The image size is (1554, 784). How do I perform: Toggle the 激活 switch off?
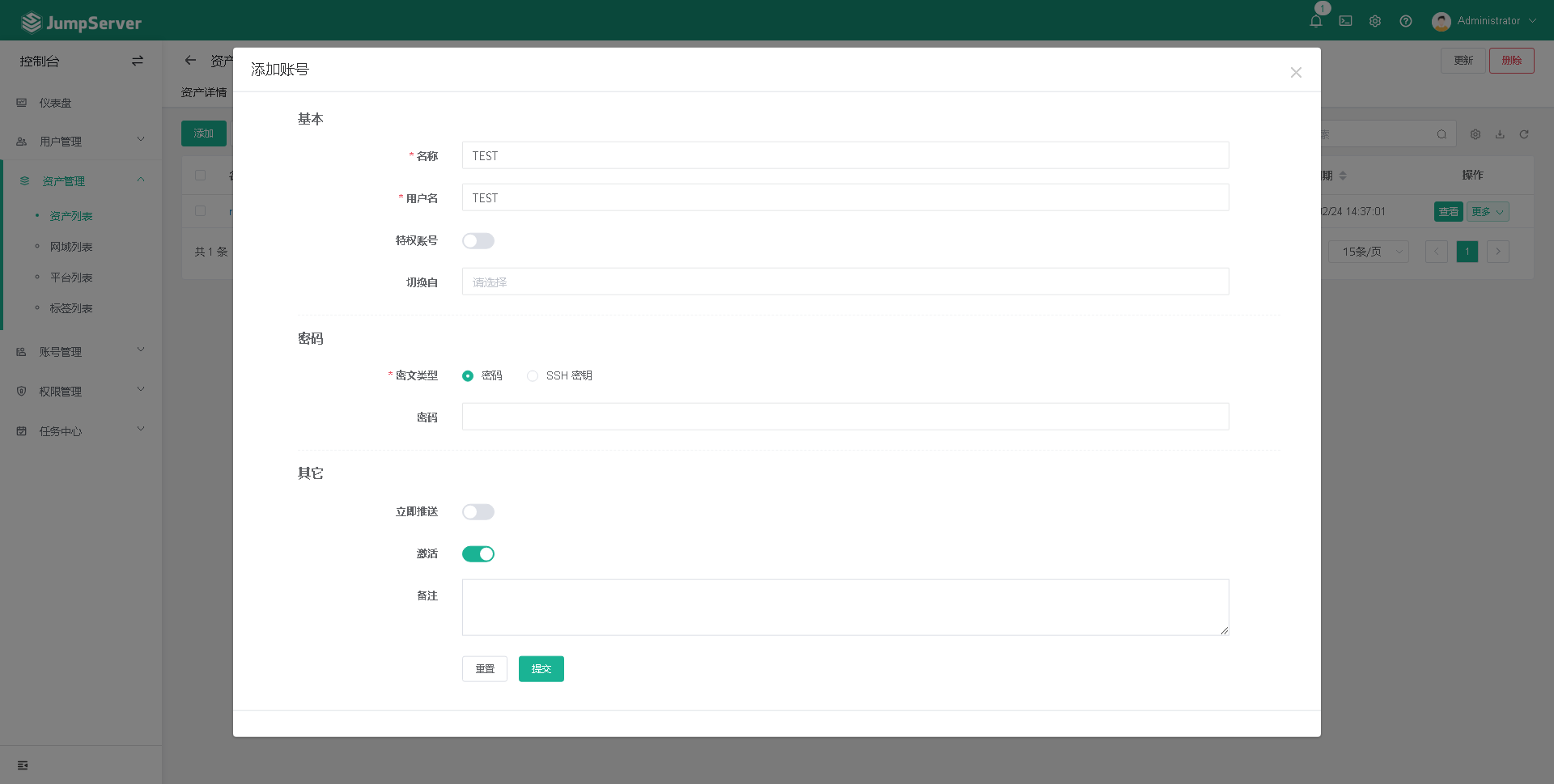coord(478,554)
